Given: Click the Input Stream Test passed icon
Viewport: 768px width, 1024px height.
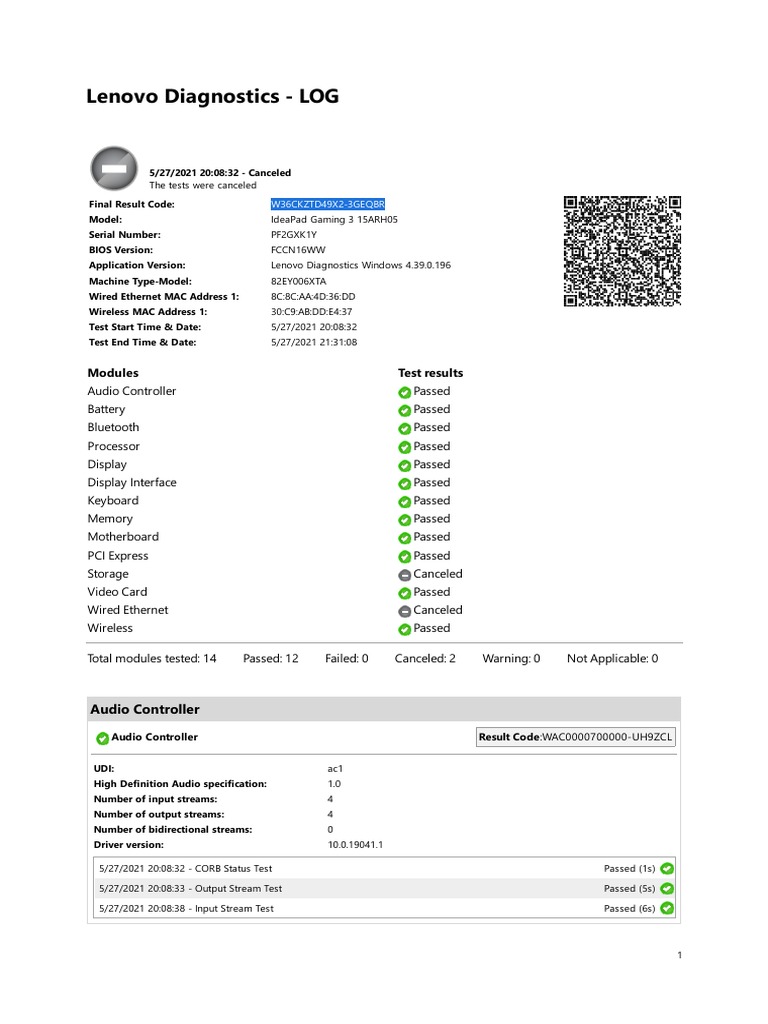Looking at the screenshot, I should coord(667,908).
